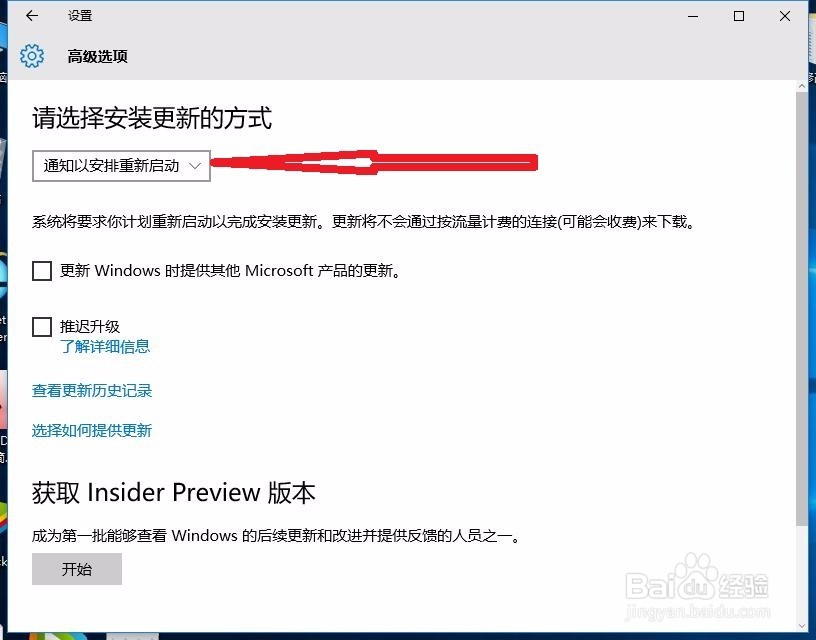Click the chevron arrow of the install-method dropdown
This screenshot has height=640, width=816.
[195, 166]
